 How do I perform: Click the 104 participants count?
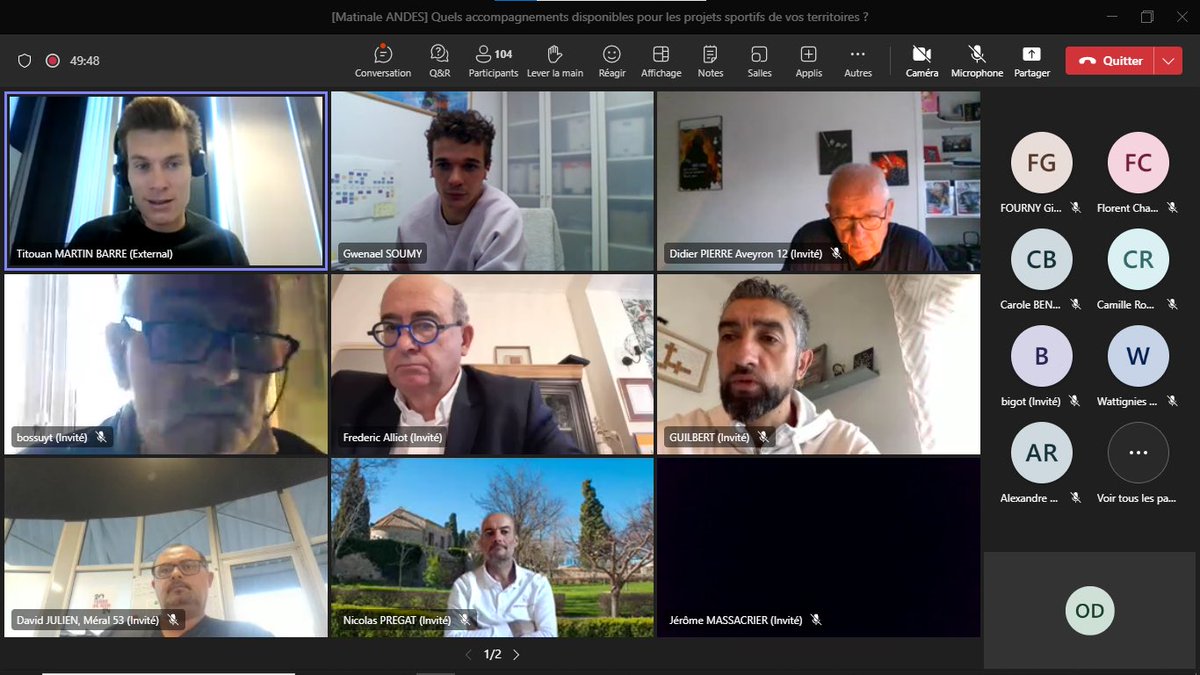coord(503,54)
